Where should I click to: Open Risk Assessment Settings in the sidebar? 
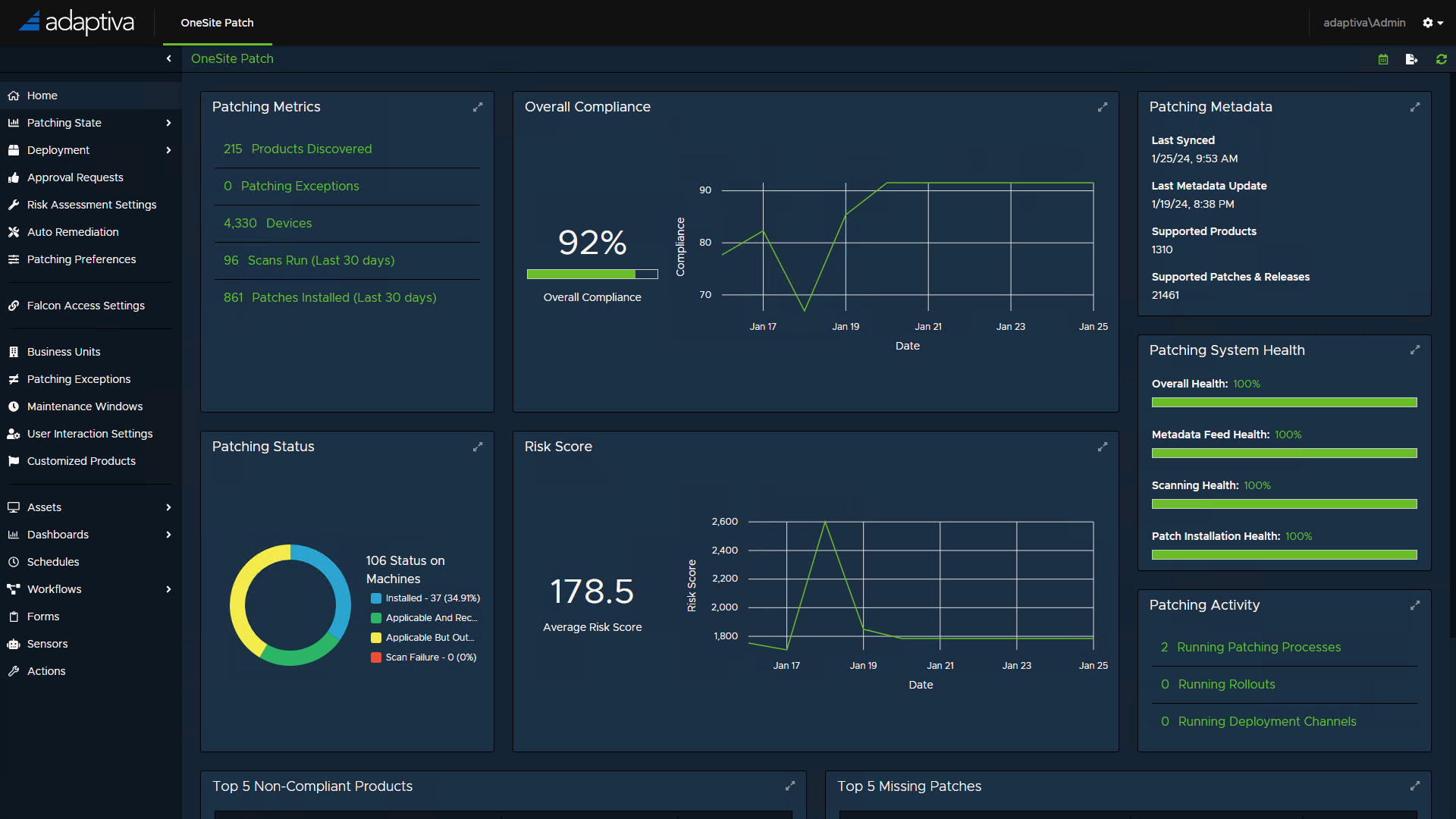click(x=91, y=205)
